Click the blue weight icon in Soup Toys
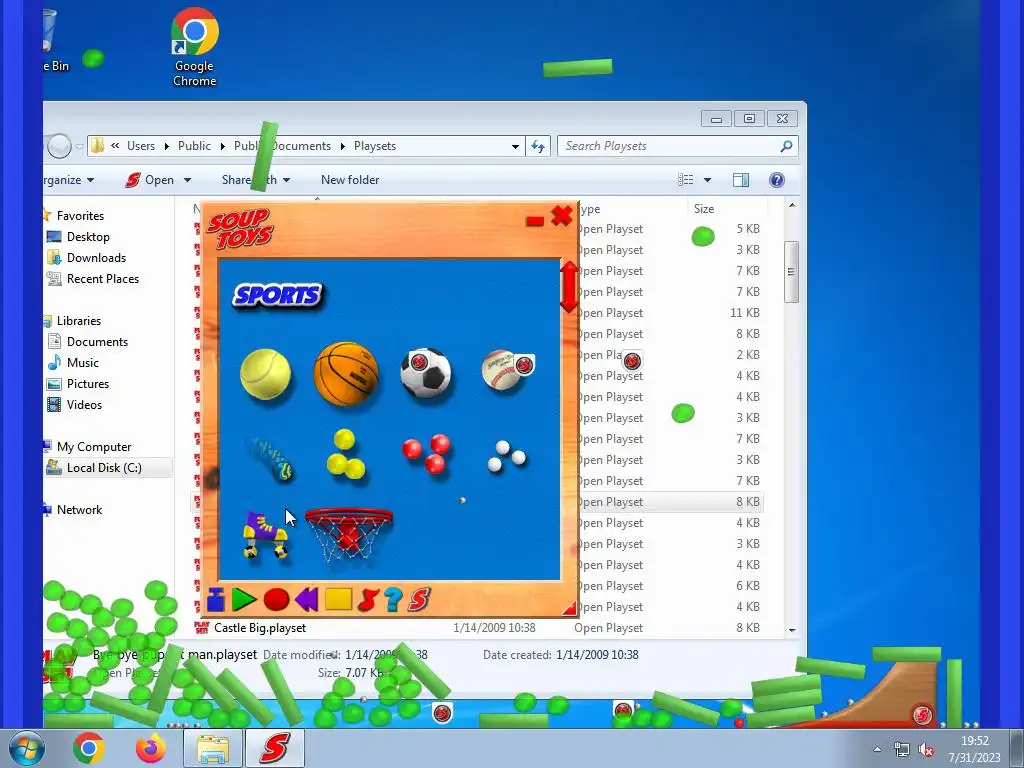The image size is (1024, 768). click(216, 599)
